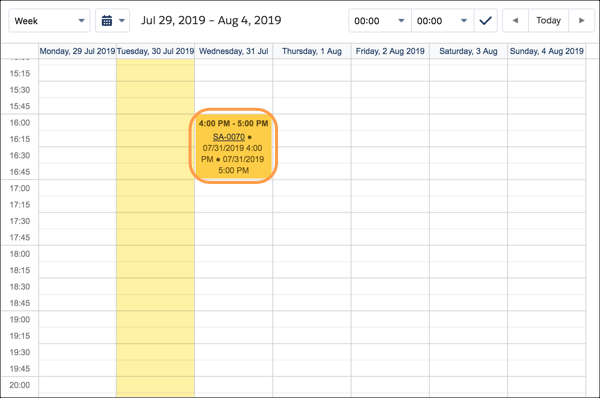Click the 20:00 time label

click(x=20, y=385)
